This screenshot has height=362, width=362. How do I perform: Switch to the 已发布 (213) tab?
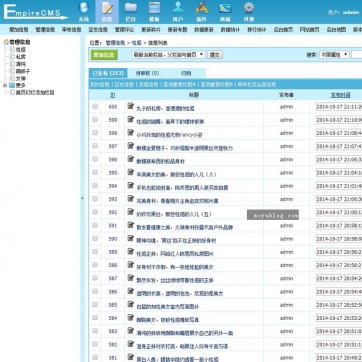pos(108,73)
